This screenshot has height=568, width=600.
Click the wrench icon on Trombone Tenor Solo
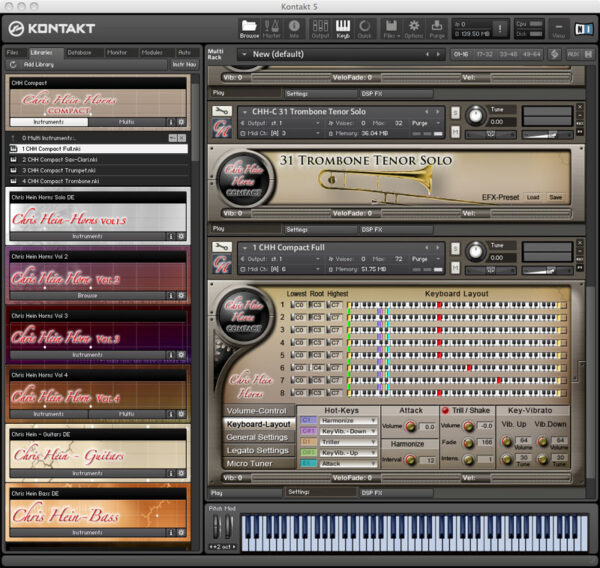coord(222,111)
